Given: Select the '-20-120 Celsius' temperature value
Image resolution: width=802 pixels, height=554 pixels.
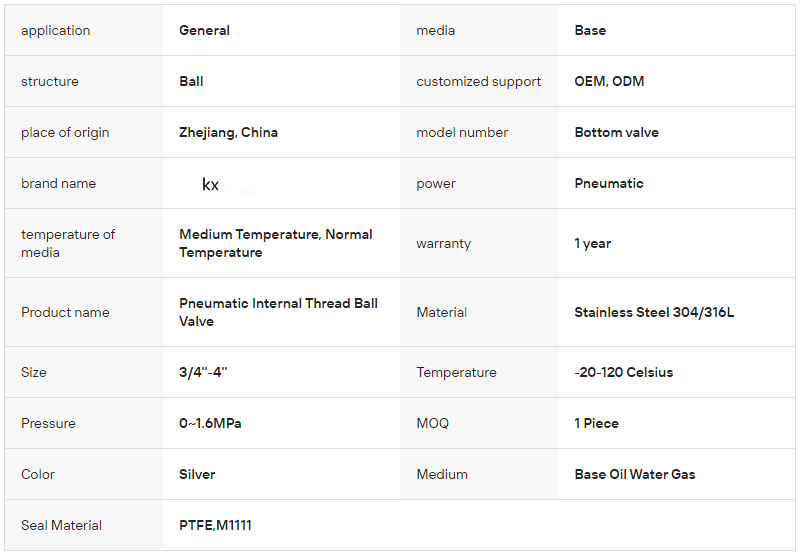Looking at the screenshot, I should [623, 373].
